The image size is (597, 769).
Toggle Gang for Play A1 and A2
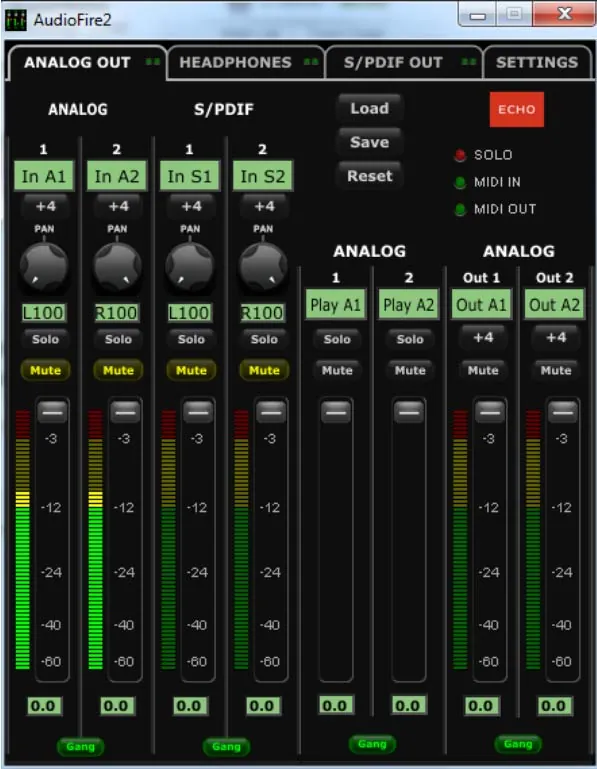tap(372, 744)
